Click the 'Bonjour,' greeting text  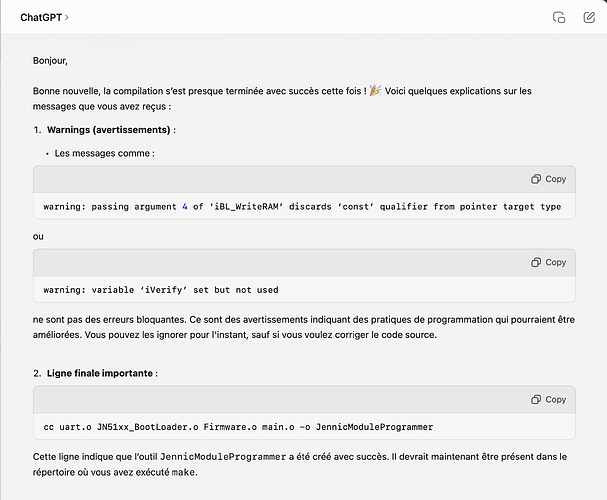point(50,61)
